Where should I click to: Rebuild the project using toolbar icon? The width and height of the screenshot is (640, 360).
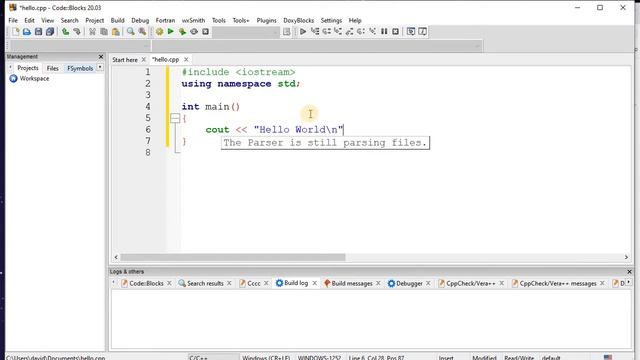tap(194, 31)
